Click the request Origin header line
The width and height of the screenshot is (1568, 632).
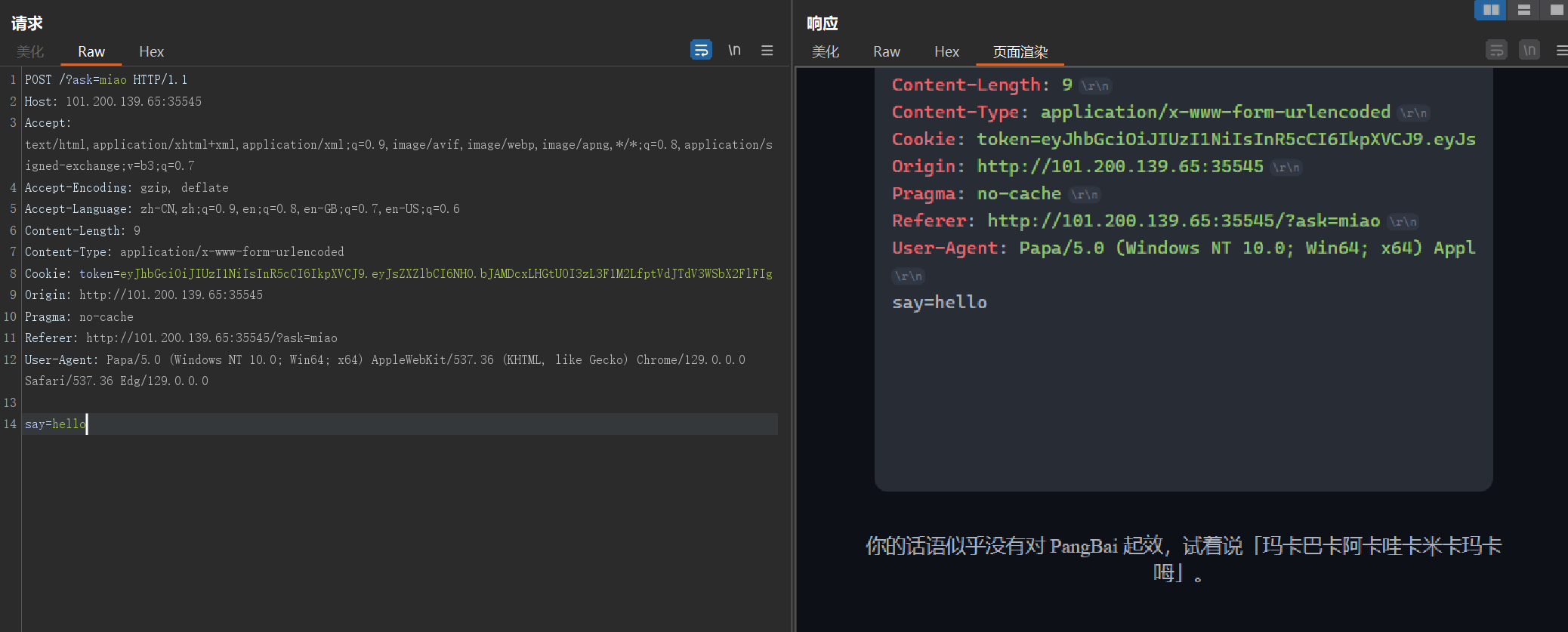pyautogui.click(x=144, y=294)
